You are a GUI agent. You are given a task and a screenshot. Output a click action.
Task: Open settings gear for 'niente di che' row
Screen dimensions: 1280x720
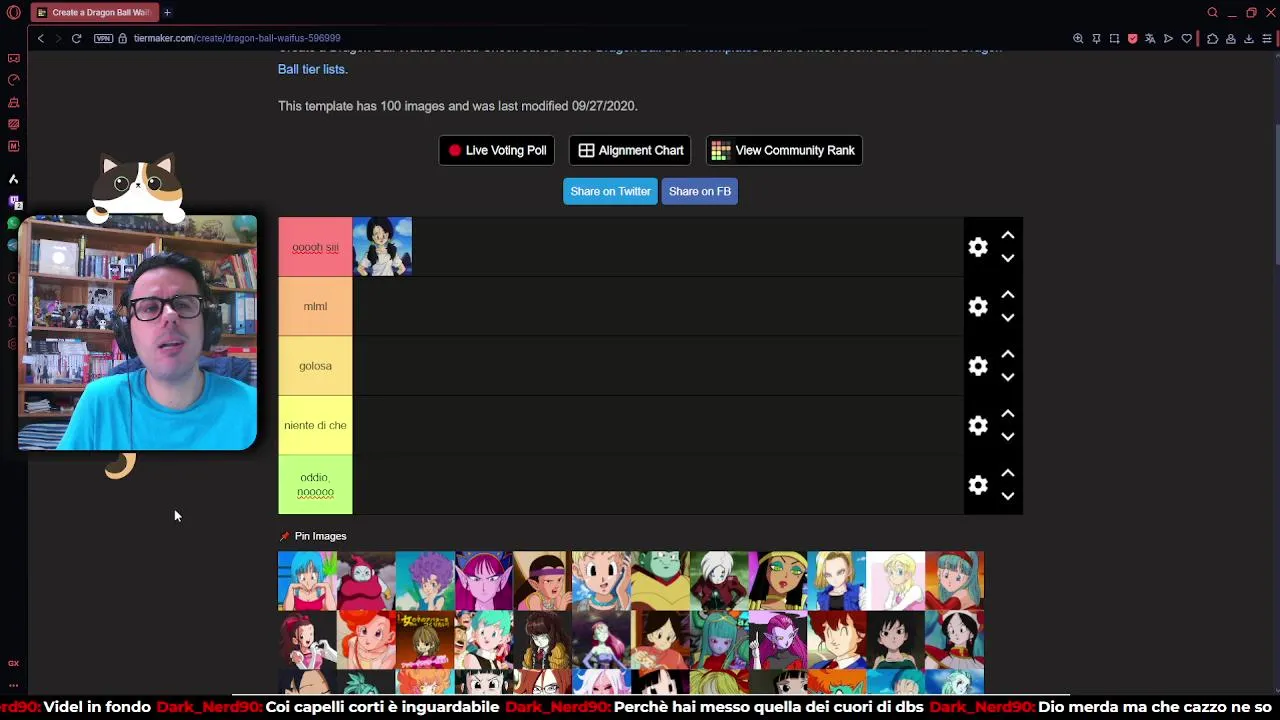(978, 425)
